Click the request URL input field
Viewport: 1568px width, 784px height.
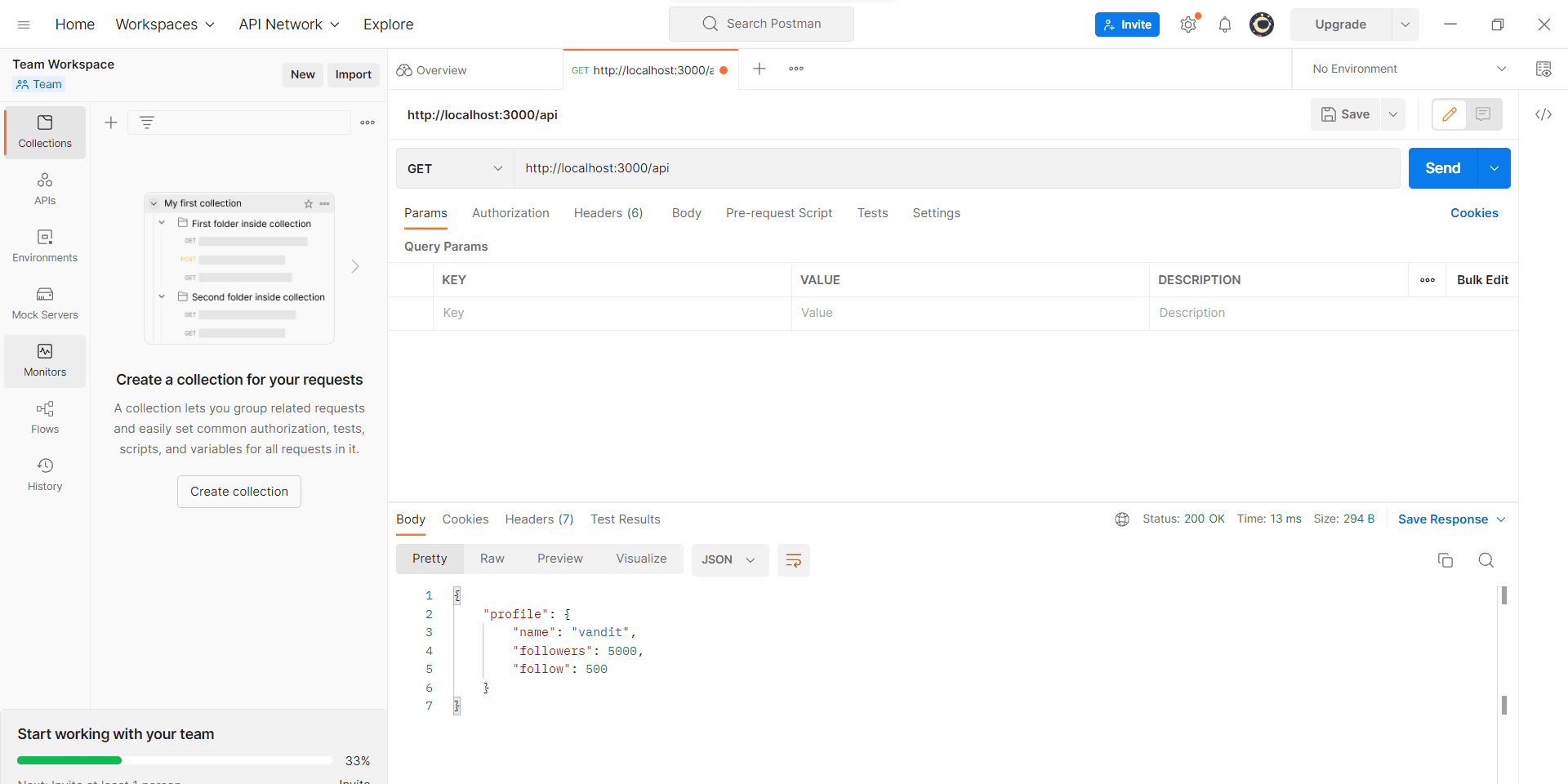(x=957, y=168)
